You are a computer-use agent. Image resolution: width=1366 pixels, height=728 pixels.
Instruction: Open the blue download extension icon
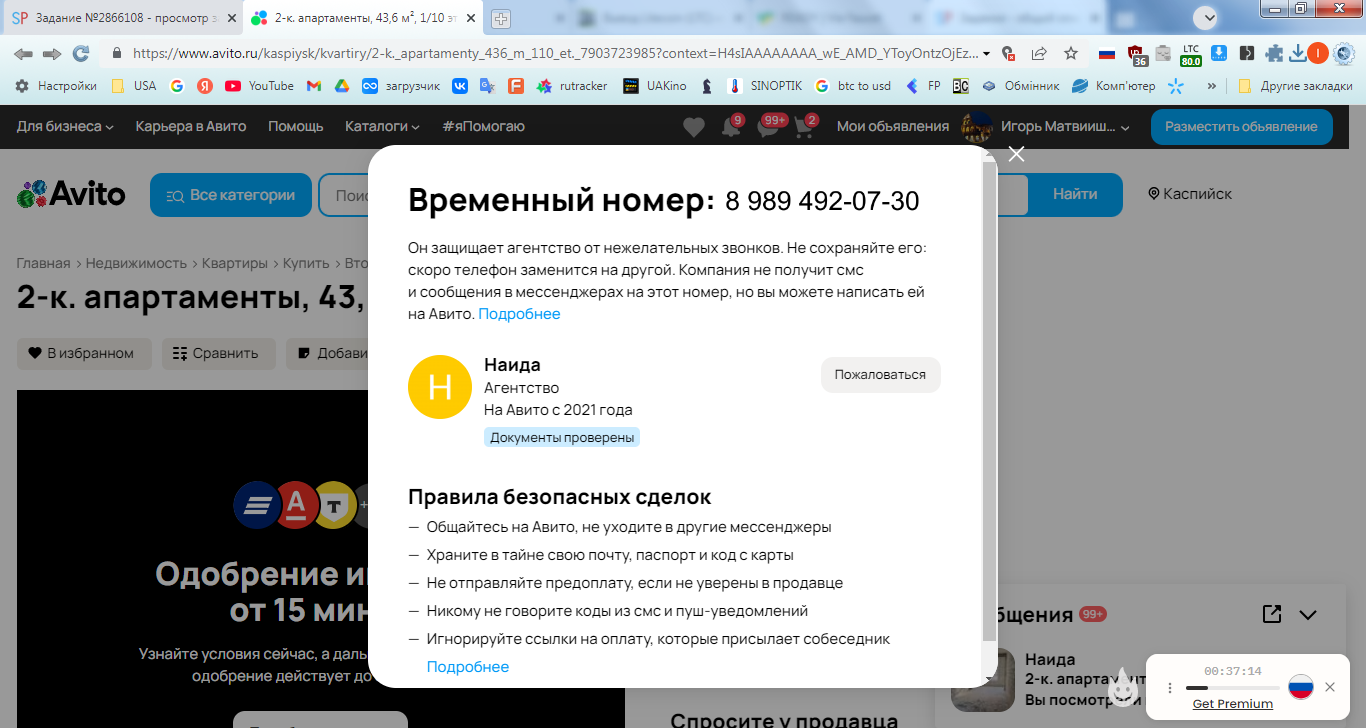pos(1219,53)
